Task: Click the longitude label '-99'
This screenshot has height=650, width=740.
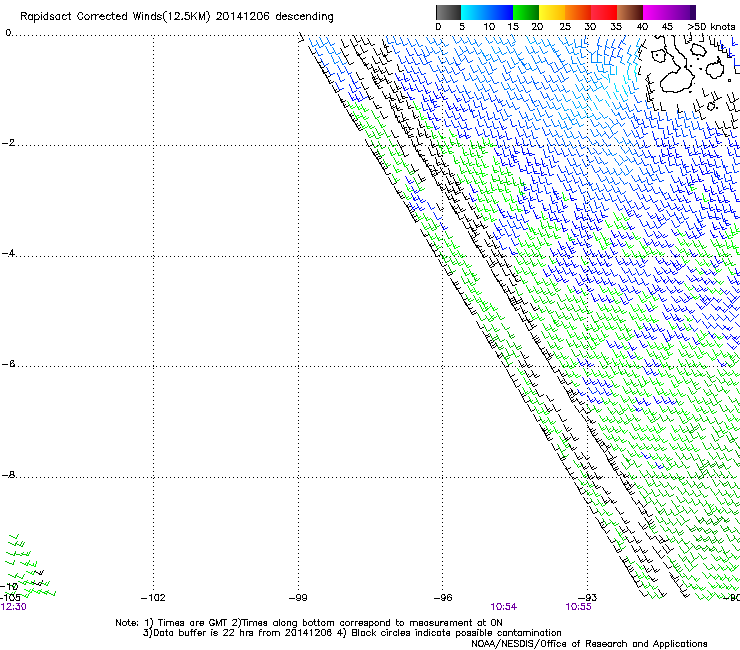Action: click(298, 598)
